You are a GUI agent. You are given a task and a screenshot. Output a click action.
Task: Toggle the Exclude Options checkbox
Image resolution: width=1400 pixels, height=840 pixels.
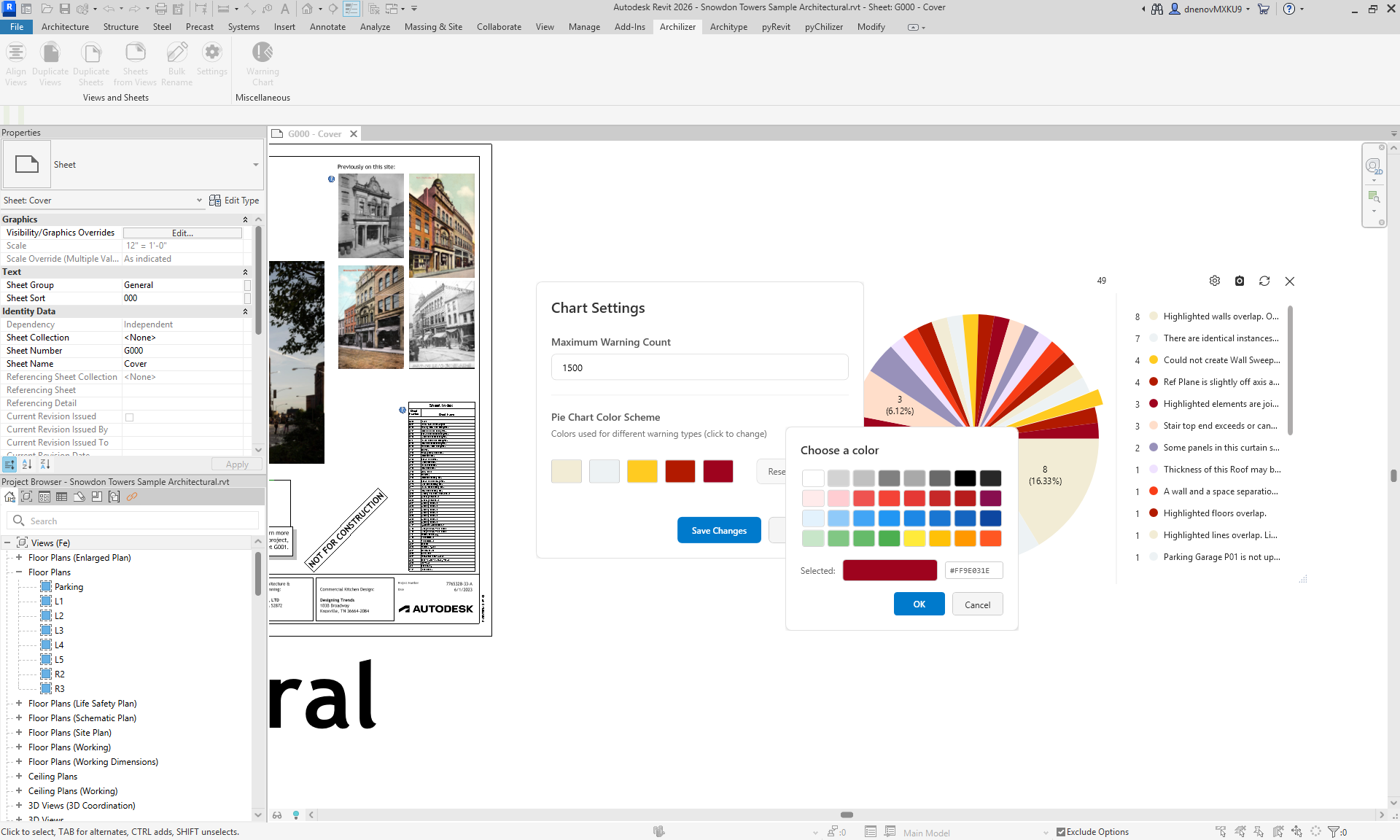tap(1061, 832)
